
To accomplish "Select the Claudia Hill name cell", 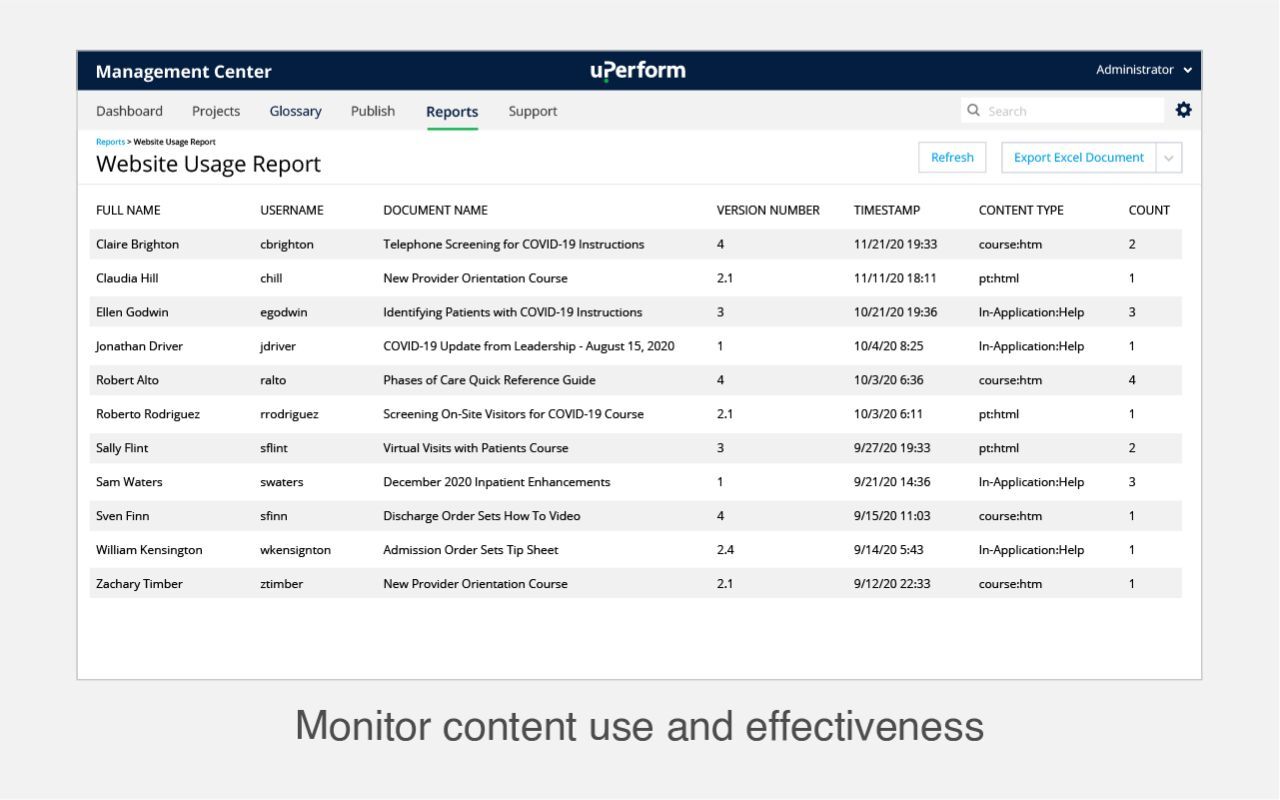I will pyautogui.click(x=127, y=278).
